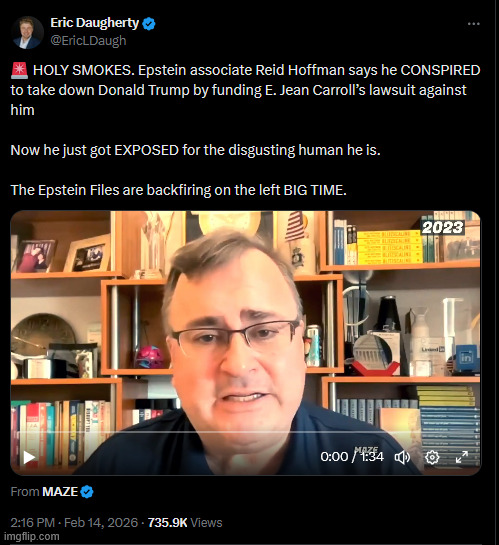499x545 pixels.
Task: Click the blue verified badge beside Eric Daugherty
Action: (149, 24)
